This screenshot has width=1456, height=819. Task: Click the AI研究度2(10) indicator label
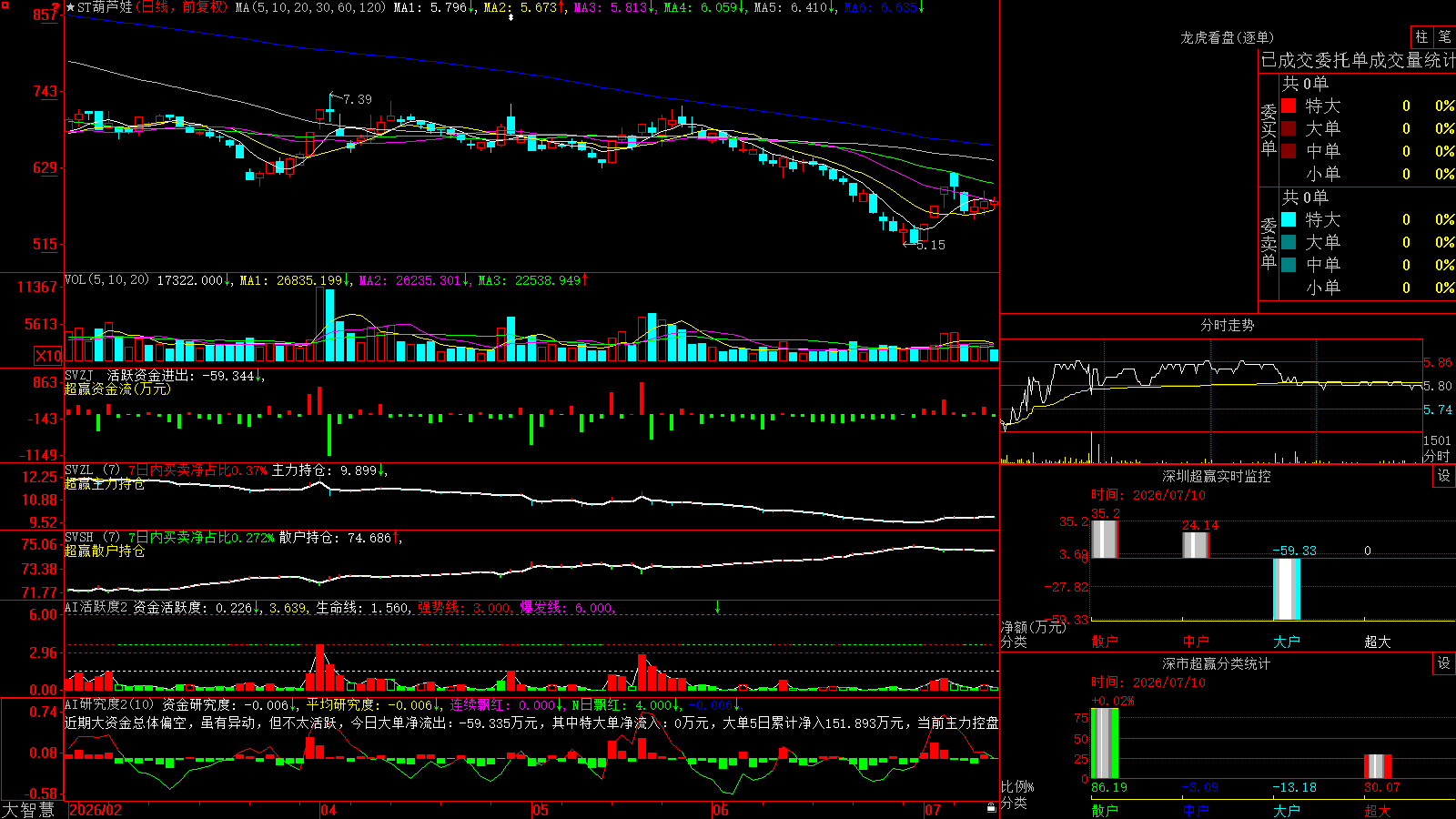point(109,704)
